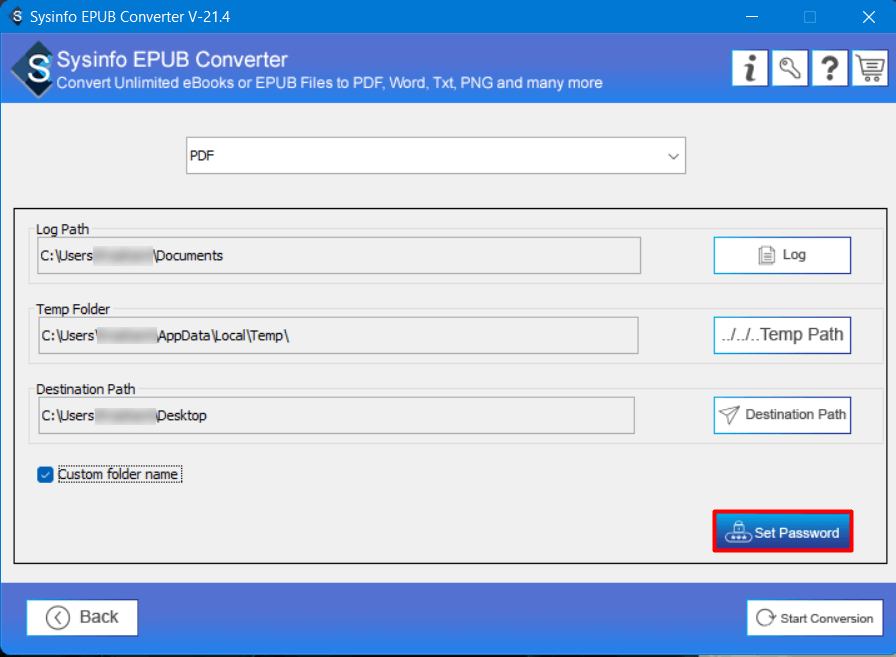Screen dimensions: 896x657
Task: Click the Sysinfo logo in header
Action: [x=32, y=68]
